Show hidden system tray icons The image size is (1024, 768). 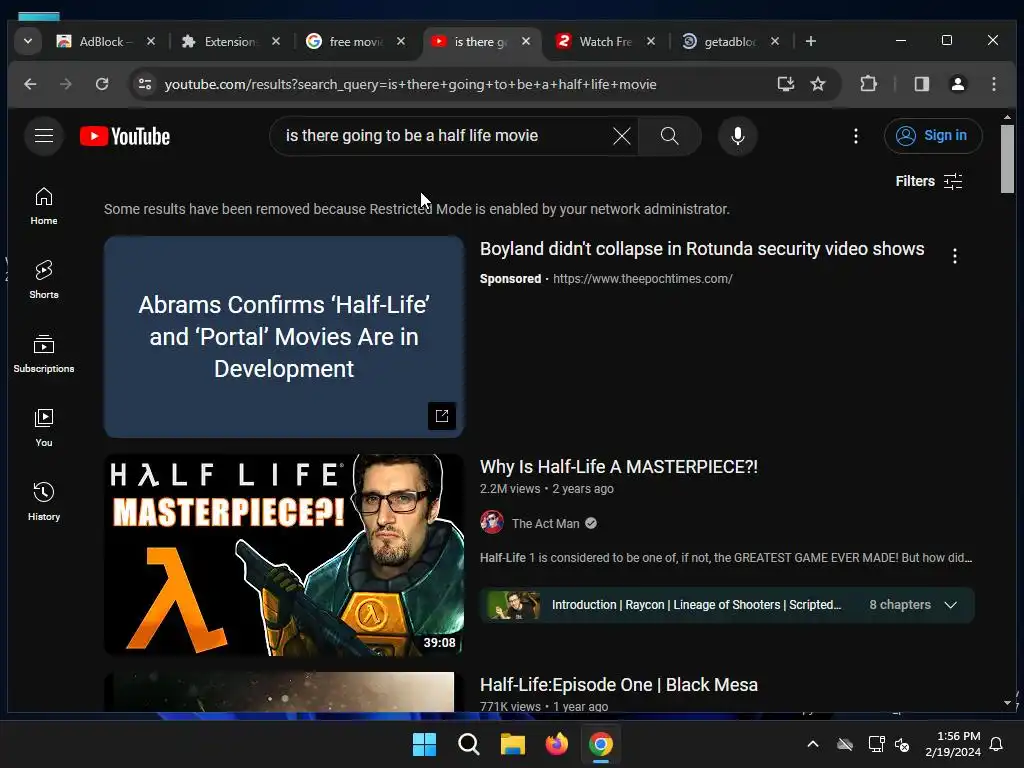813,744
